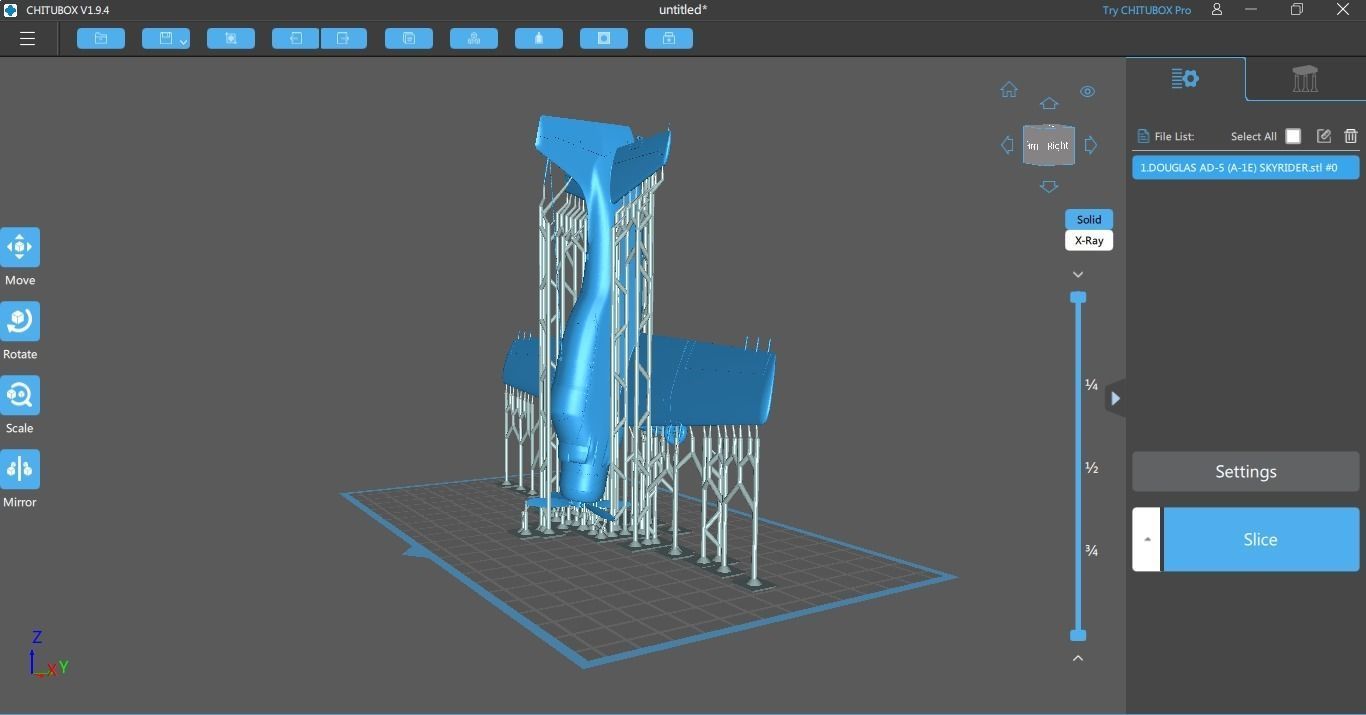Reset view with the home icon
Viewport: 1366px width, 715px height.
coord(1009,90)
